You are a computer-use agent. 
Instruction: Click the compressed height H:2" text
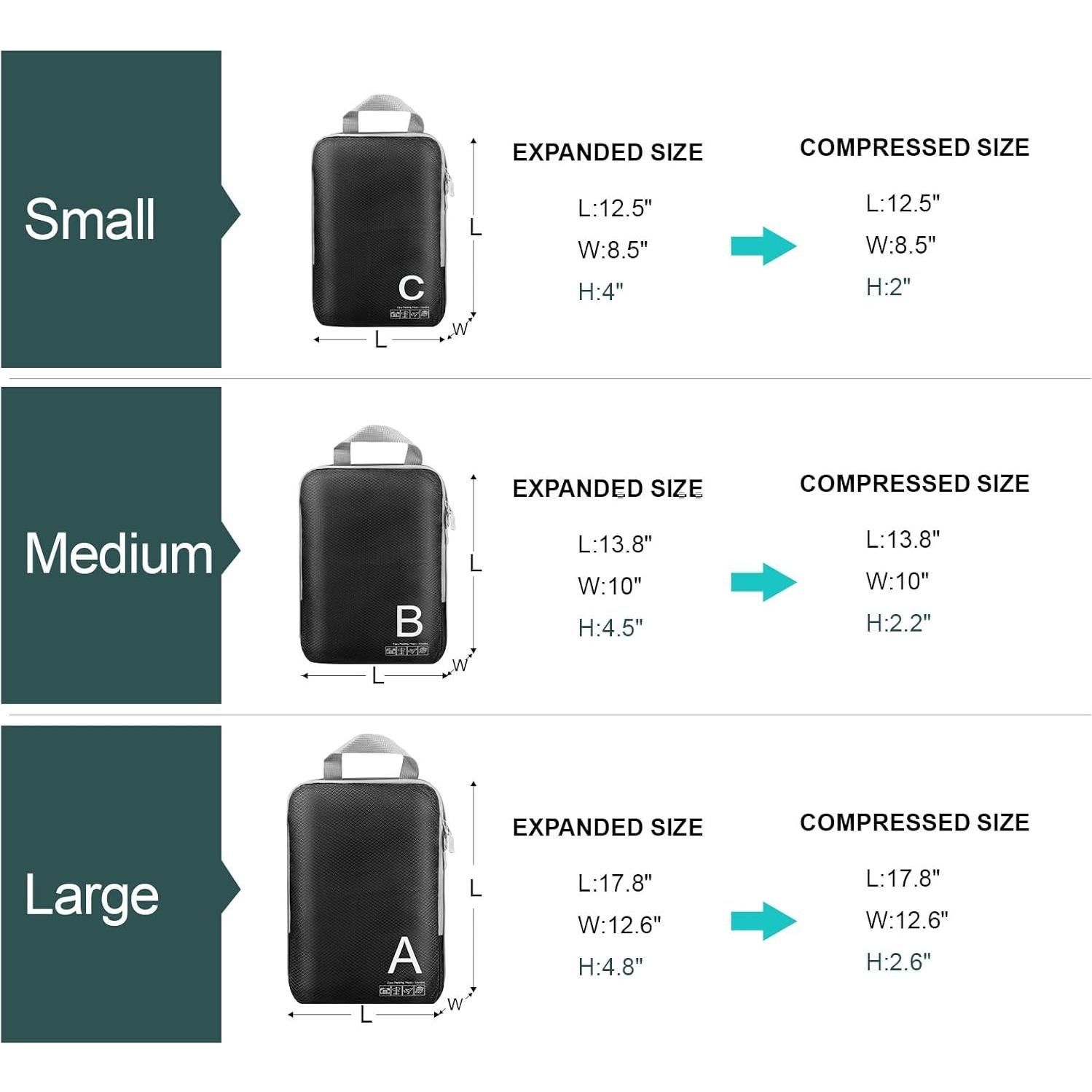click(888, 287)
